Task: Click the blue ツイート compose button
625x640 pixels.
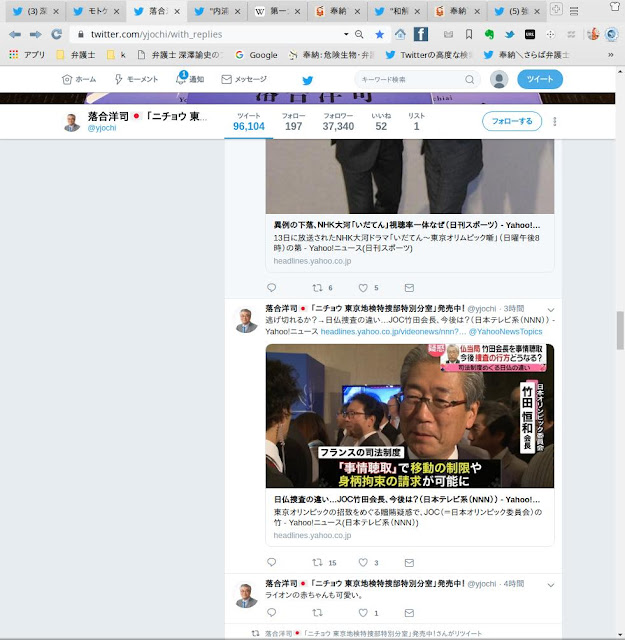Action: pos(540,79)
